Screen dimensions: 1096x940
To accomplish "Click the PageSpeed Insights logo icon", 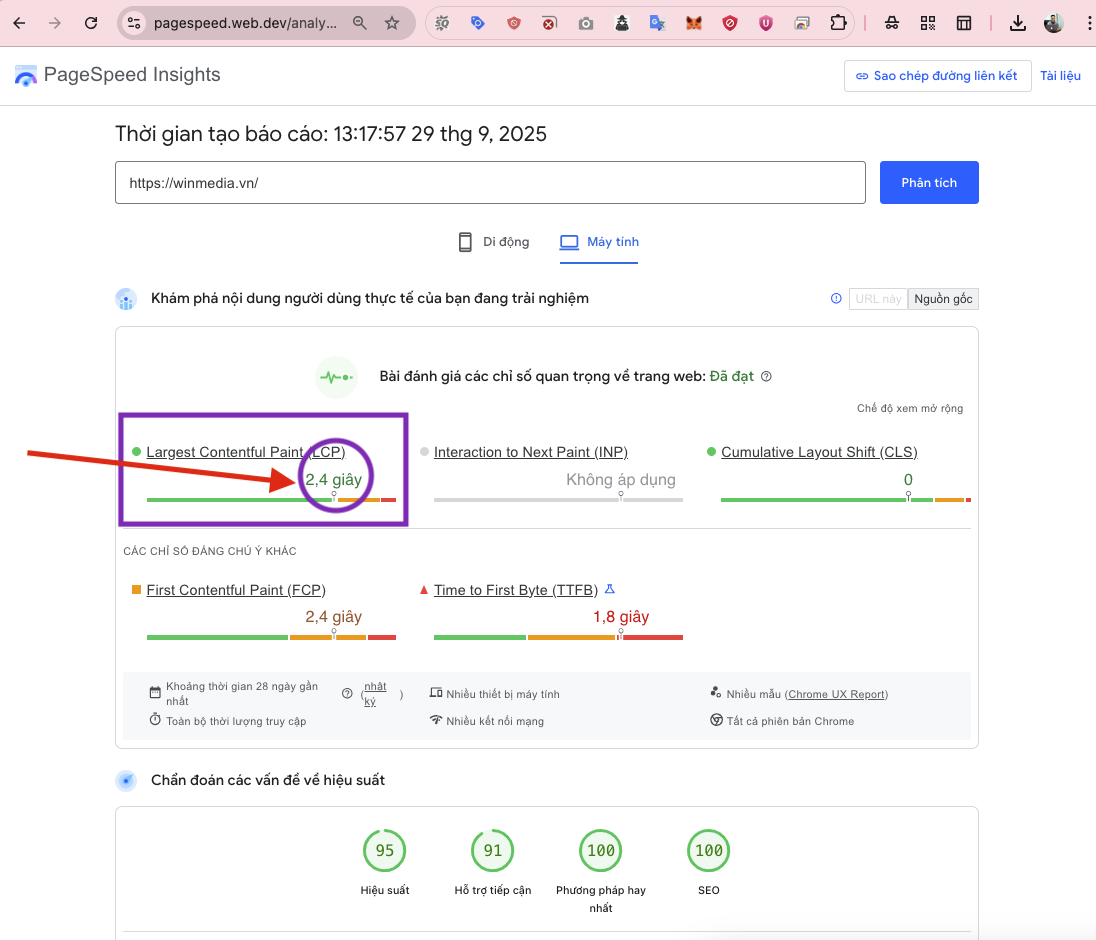I will click(x=26, y=76).
